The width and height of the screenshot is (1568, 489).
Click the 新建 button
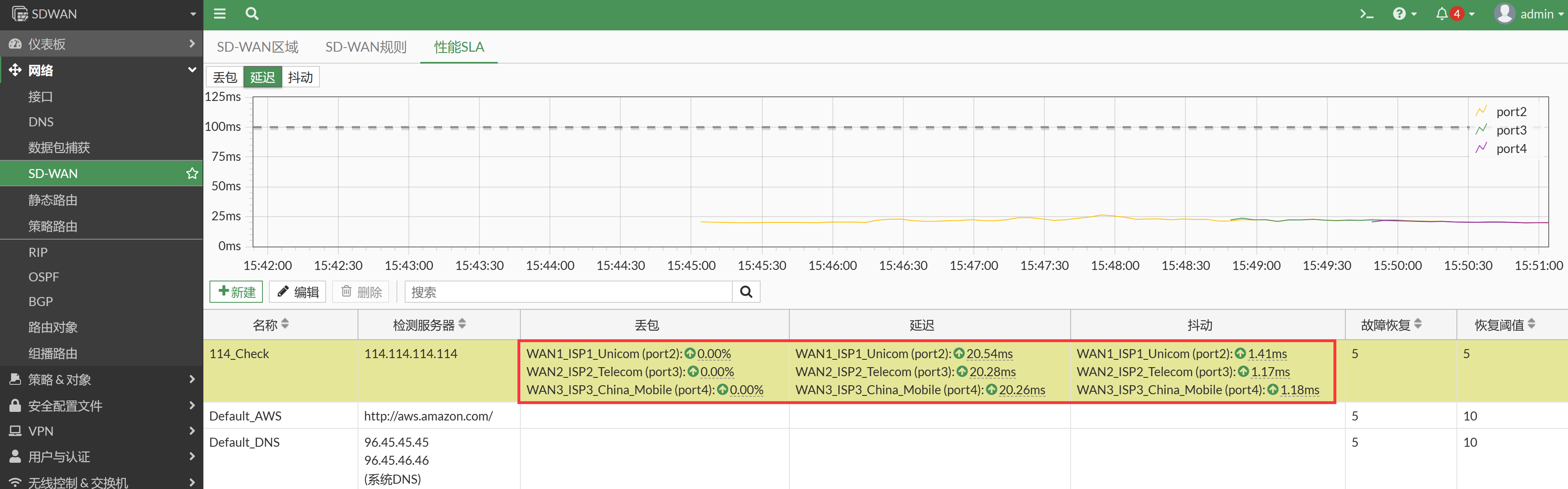coord(236,292)
